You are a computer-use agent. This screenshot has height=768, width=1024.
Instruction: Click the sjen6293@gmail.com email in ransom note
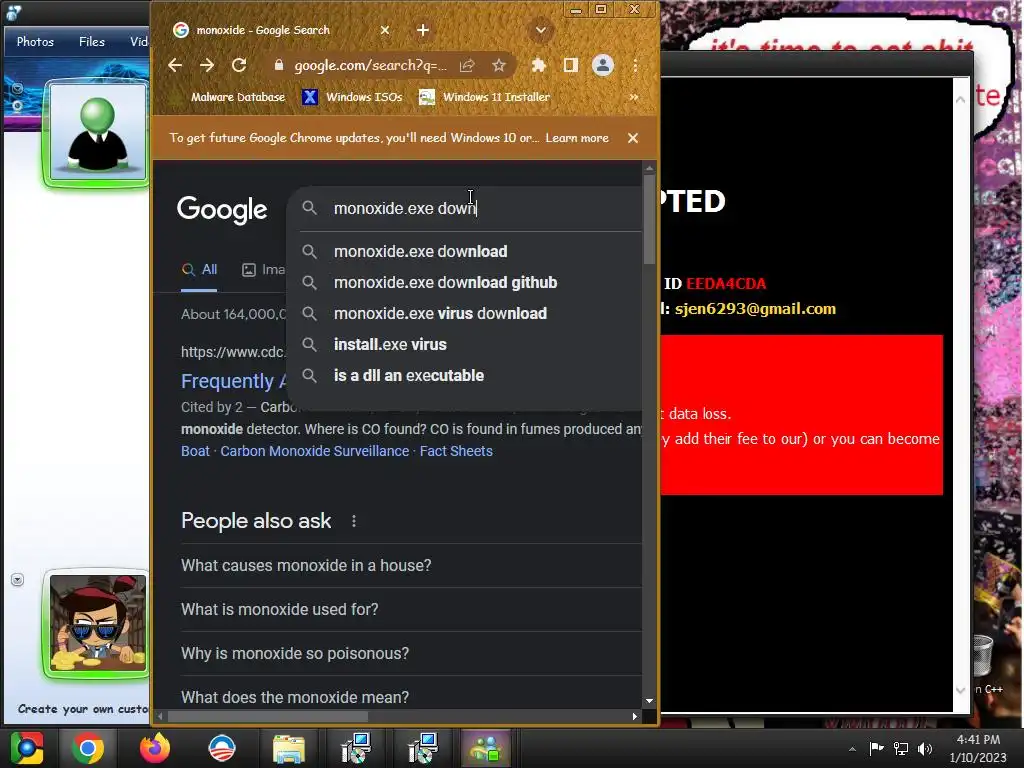click(755, 309)
